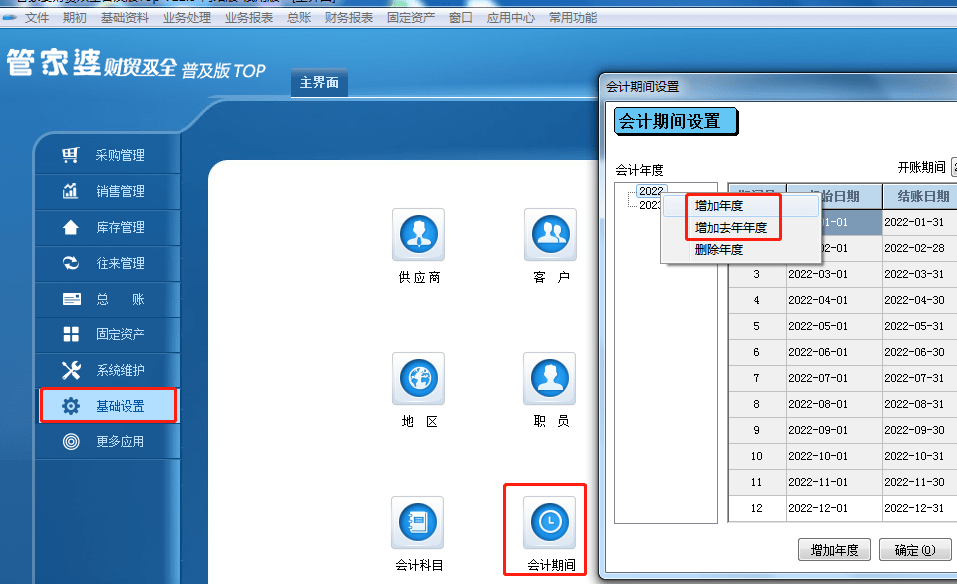Click the 系统维护 sidebar label
The width and height of the screenshot is (957, 584).
pos(120,370)
